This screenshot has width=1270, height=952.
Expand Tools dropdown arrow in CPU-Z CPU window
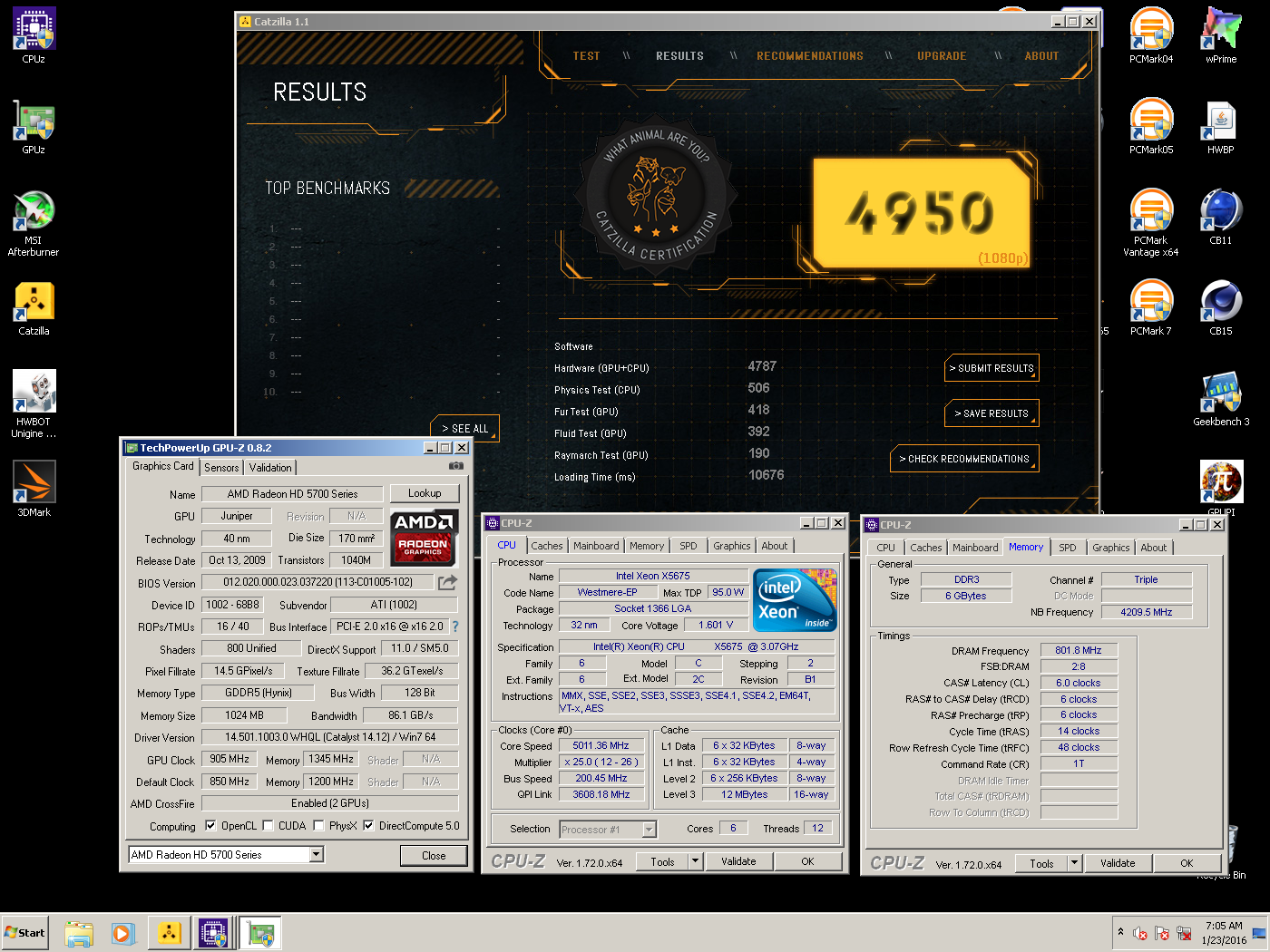click(696, 861)
